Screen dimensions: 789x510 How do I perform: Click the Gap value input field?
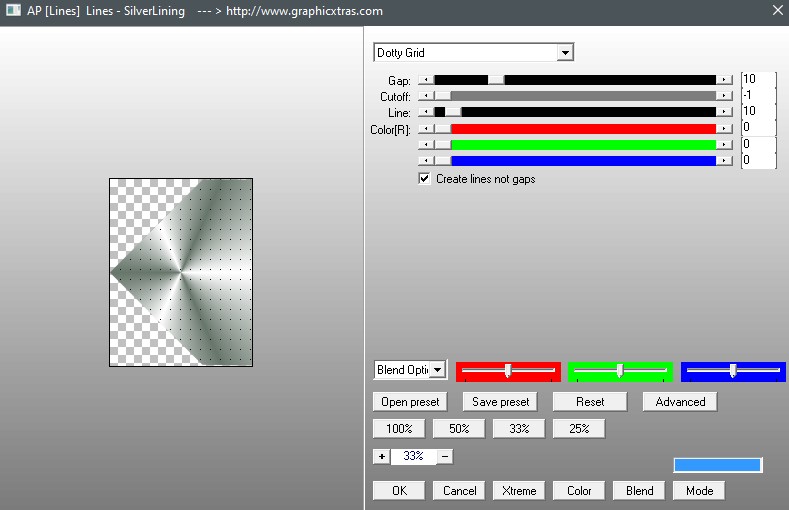point(758,80)
